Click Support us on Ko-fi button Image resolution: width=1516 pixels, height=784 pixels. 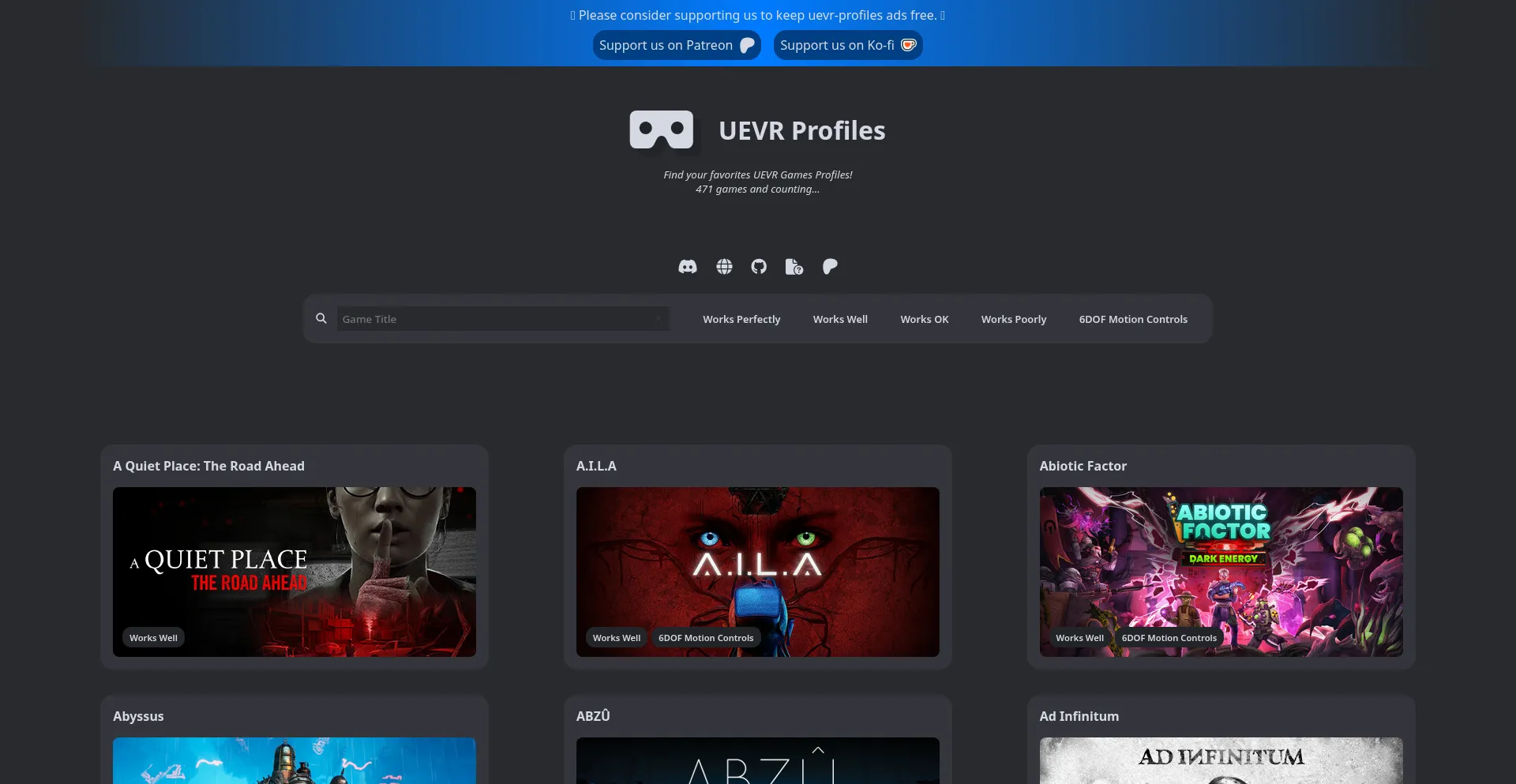click(848, 45)
